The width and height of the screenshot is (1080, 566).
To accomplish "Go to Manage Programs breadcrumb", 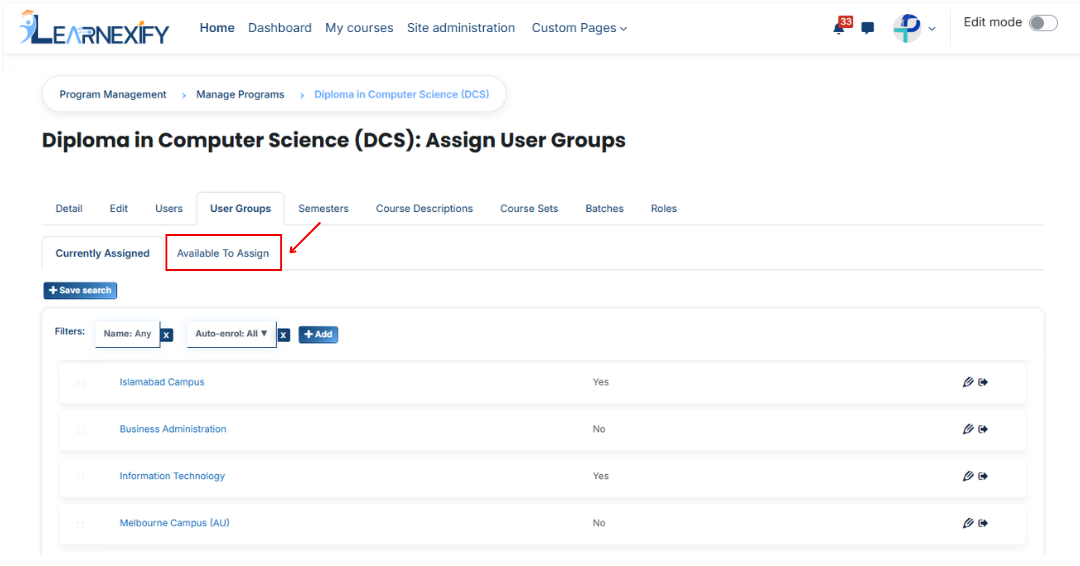I will [240, 94].
